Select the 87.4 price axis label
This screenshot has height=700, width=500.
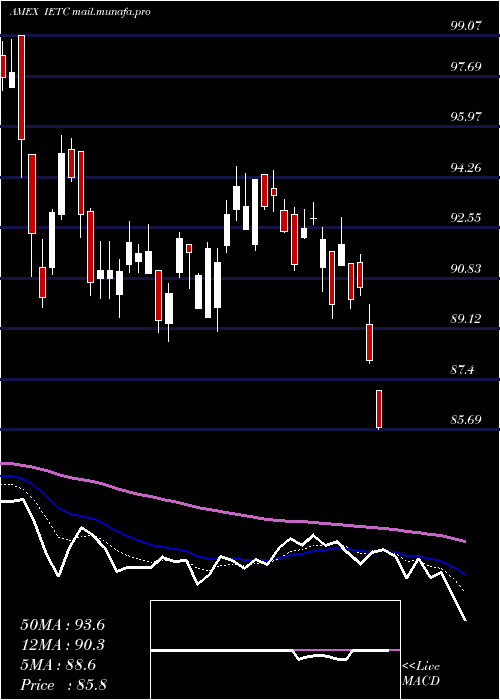click(x=462, y=370)
